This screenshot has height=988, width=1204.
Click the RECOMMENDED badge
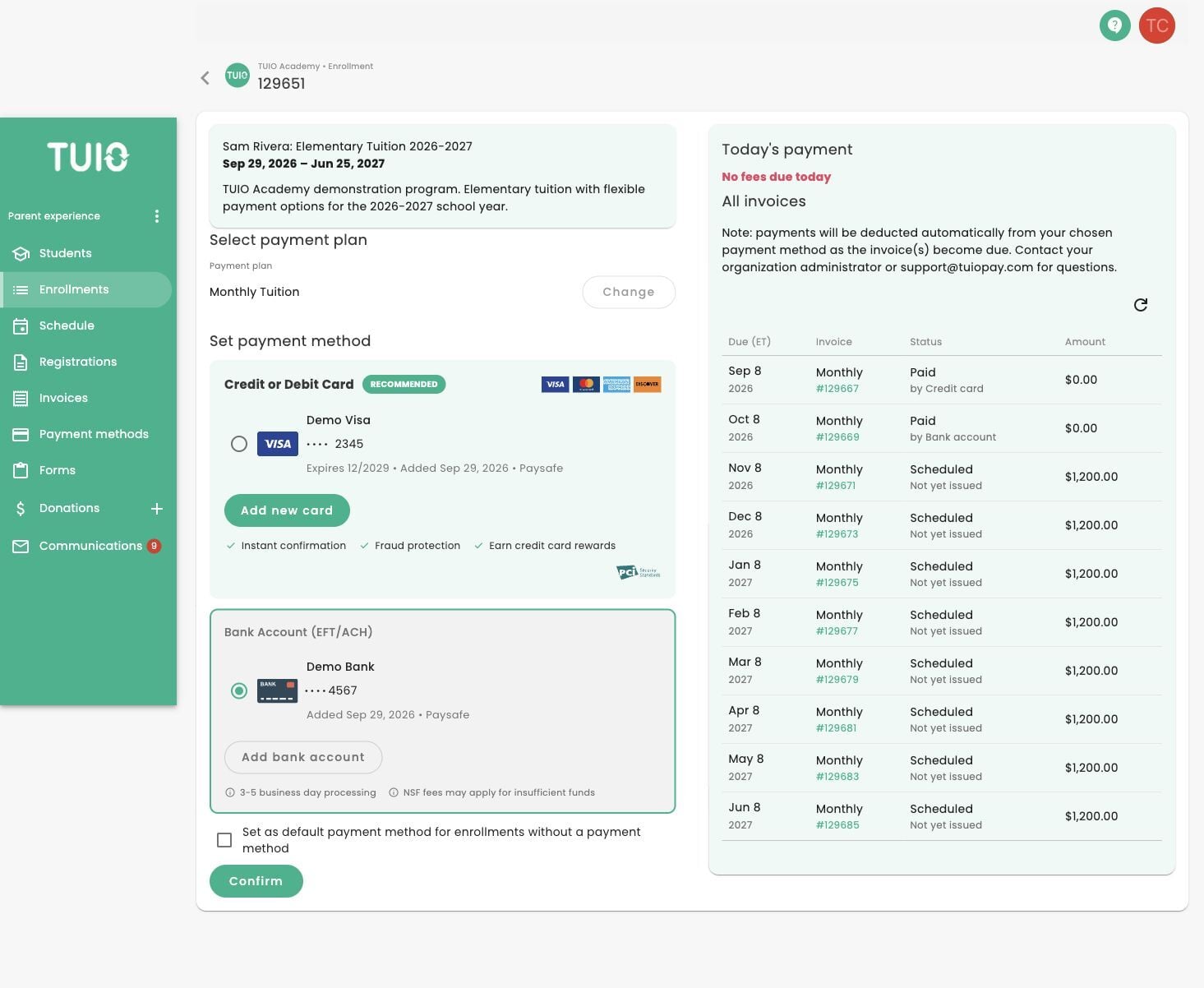(404, 384)
